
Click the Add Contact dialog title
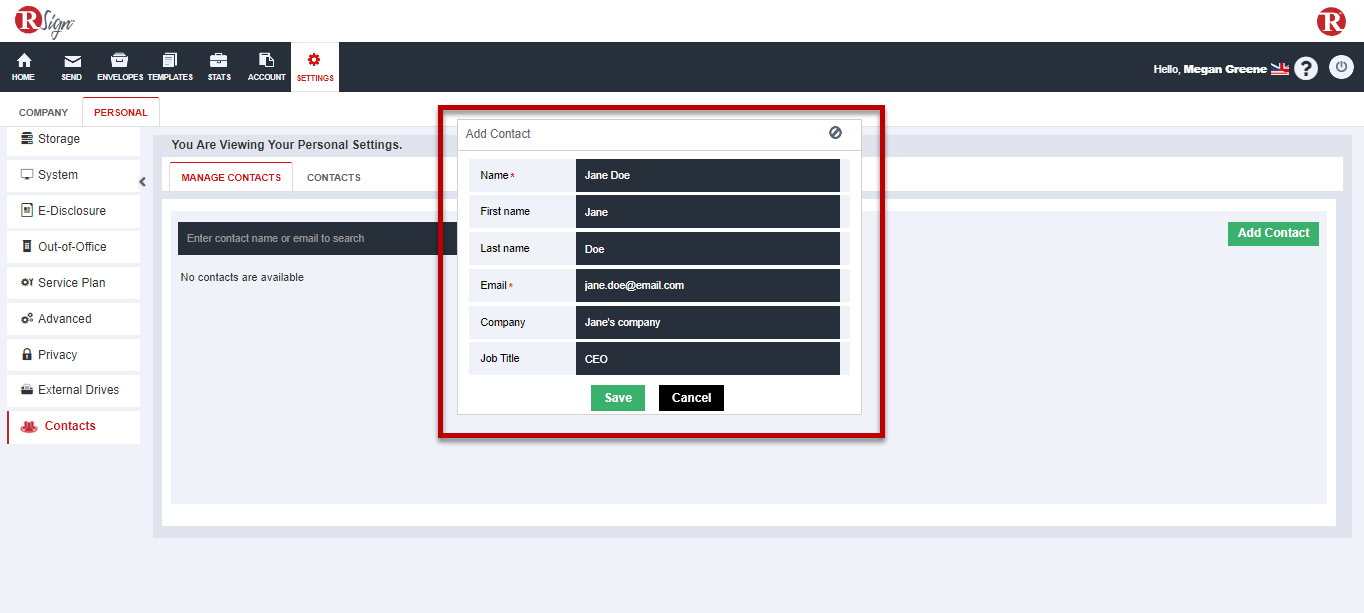point(498,134)
